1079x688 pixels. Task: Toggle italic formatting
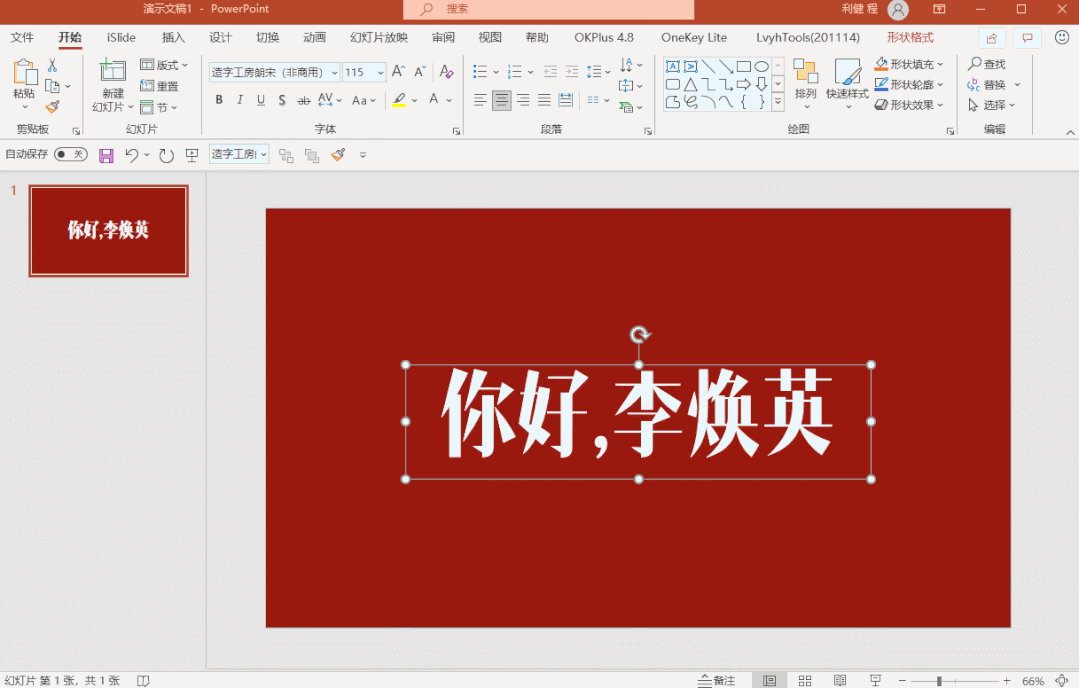point(239,100)
